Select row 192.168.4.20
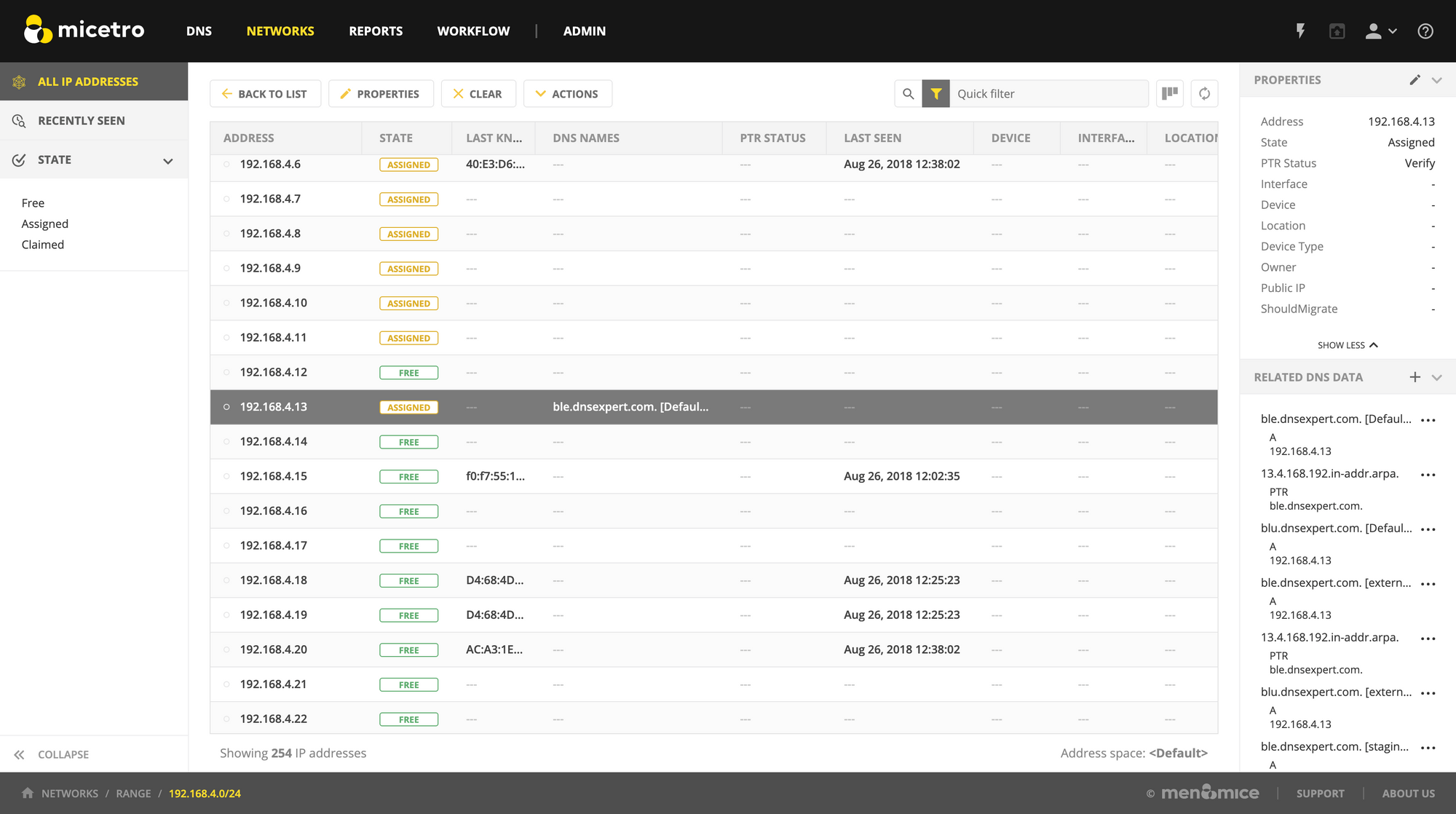This screenshot has width=1456, height=814. (713, 650)
